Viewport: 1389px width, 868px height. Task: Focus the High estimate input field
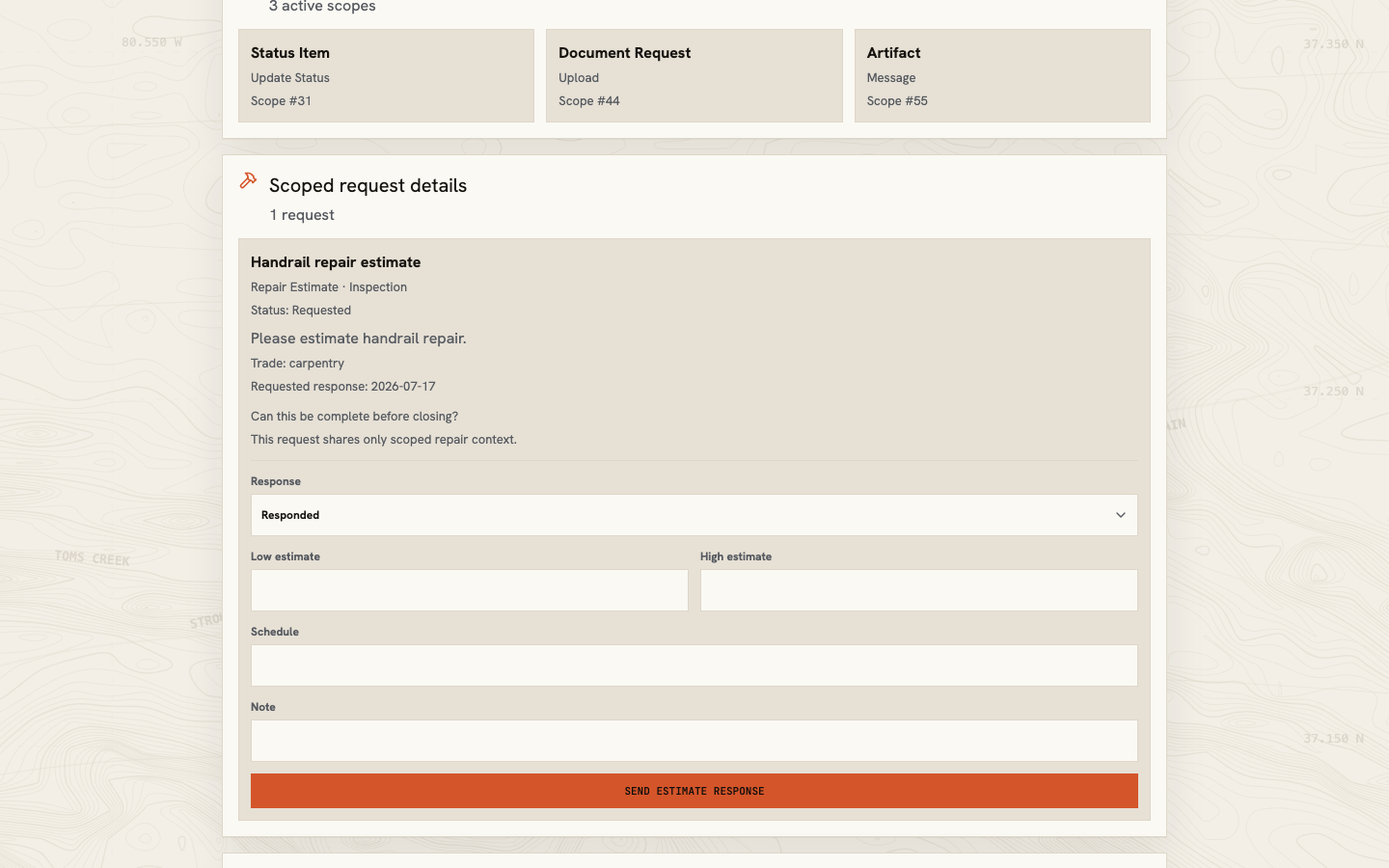pyautogui.click(x=919, y=590)
